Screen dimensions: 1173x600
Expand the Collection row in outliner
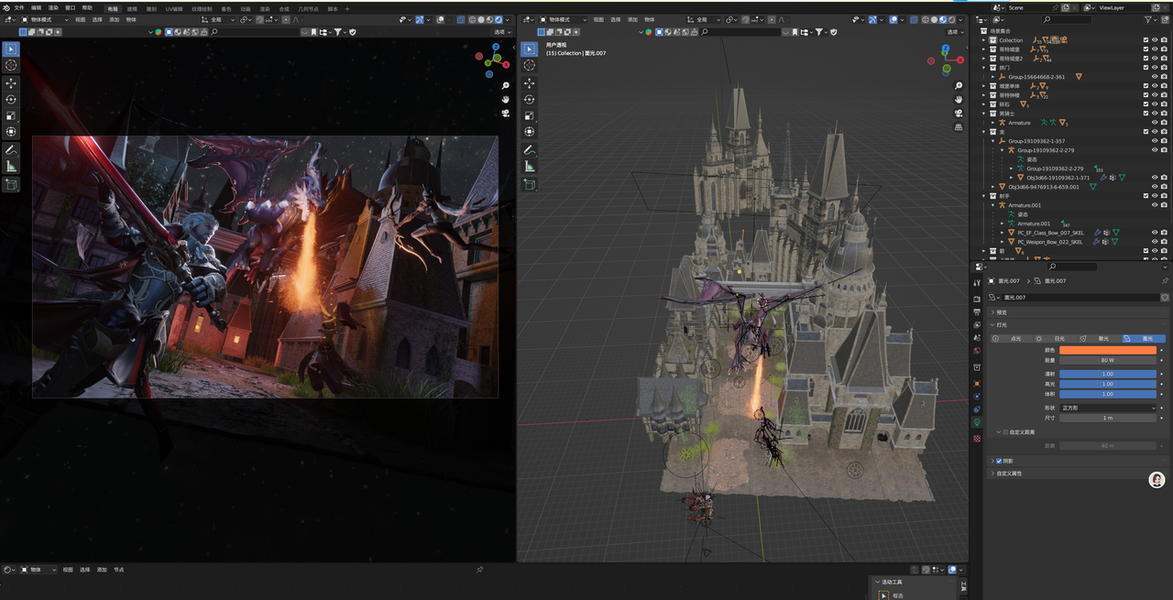(984, 40)
